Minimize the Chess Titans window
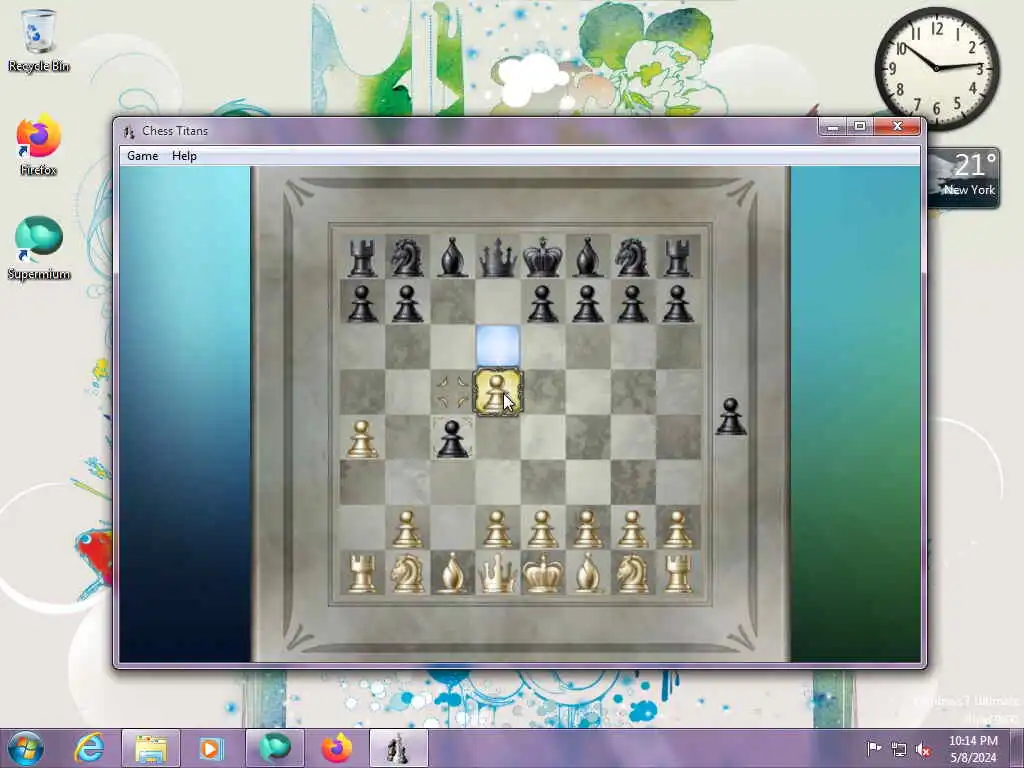1024x768 pixels. [x=833, y=127]
